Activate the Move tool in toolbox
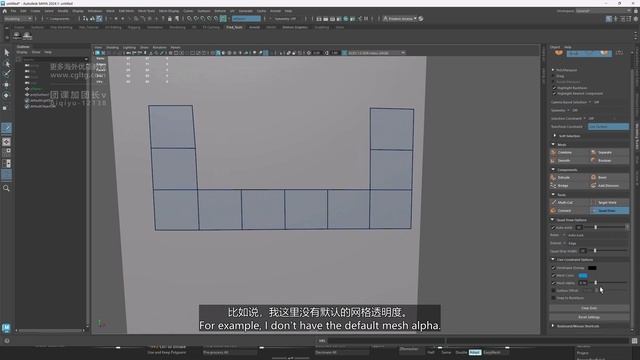 pos(7,84)
